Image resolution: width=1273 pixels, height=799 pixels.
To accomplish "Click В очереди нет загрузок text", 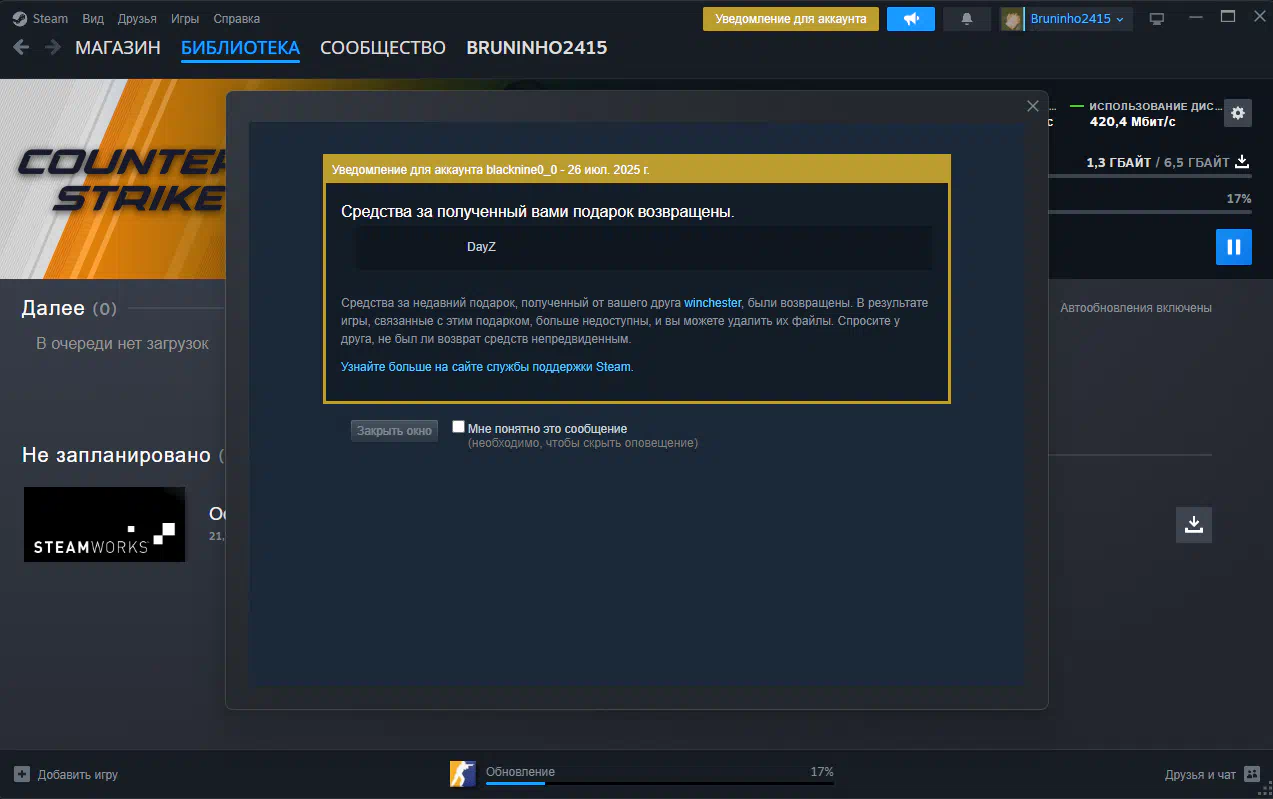I will 122,344.
